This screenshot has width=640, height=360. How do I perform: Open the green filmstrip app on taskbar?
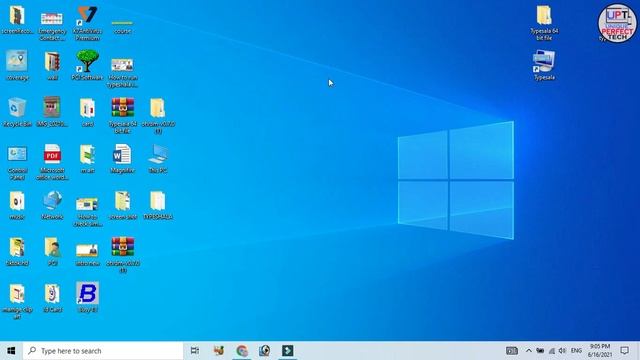(287, 351)
